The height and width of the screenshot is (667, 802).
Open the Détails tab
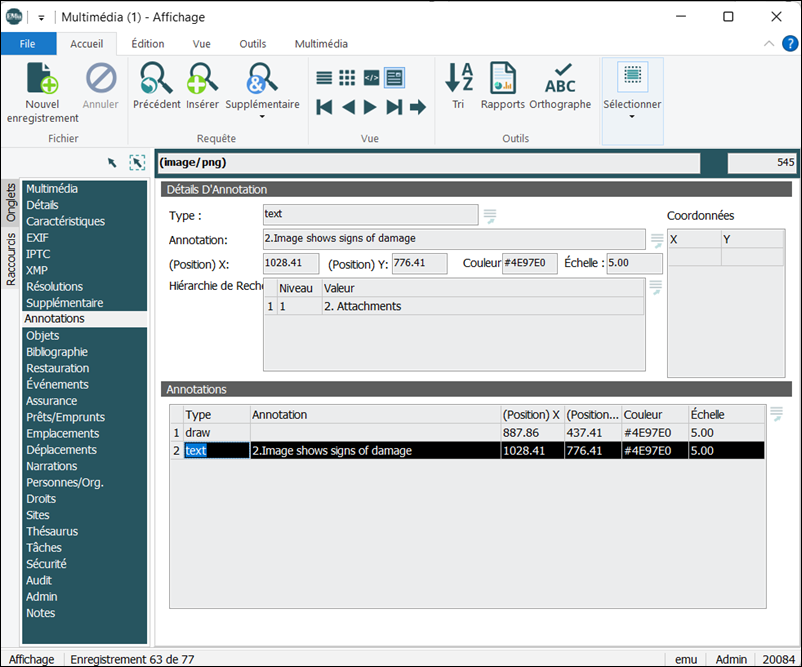[84, 205]
